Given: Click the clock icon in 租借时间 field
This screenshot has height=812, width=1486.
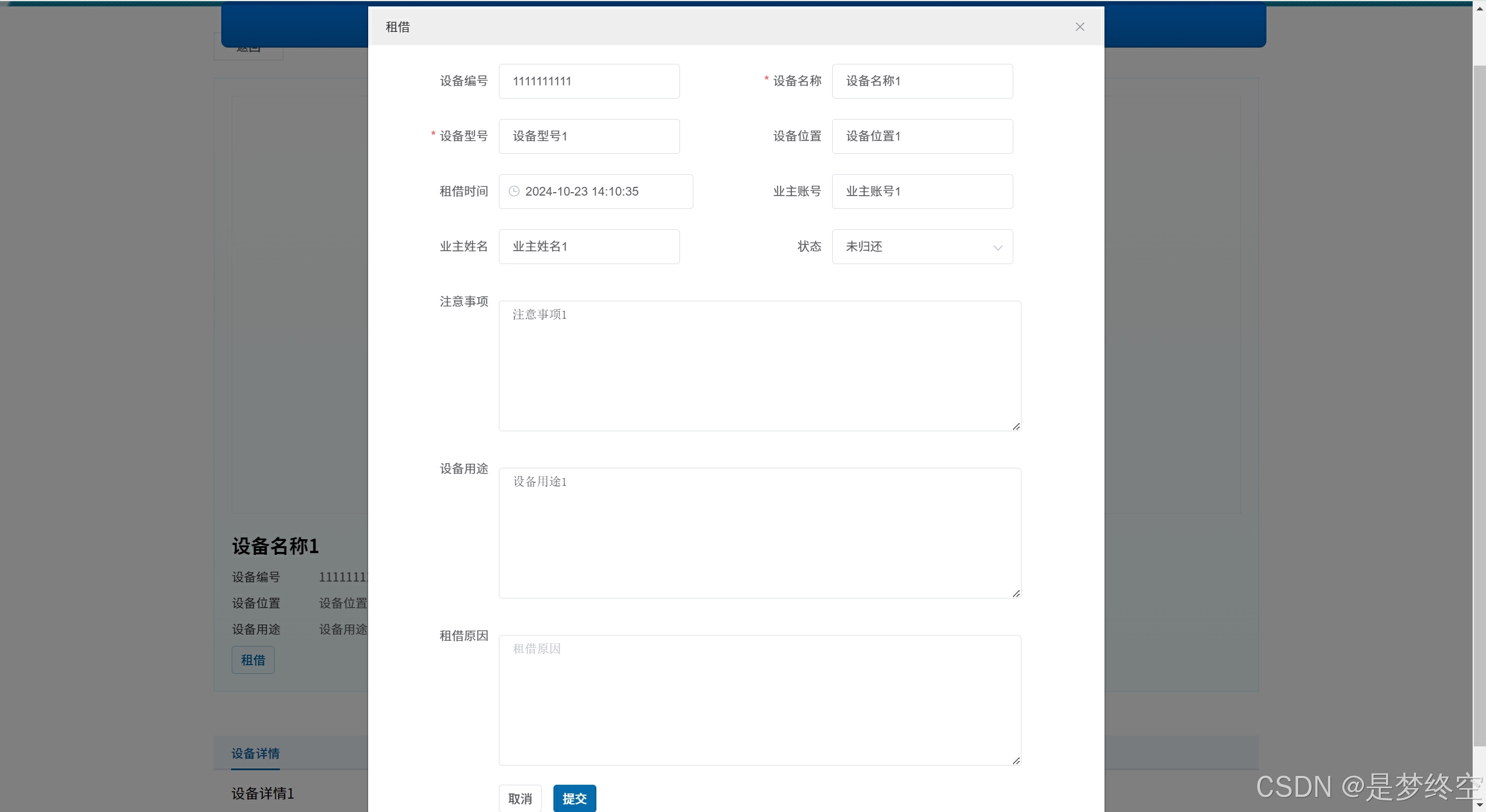Looking at the screenshot, I should click(x=514, y=191).
